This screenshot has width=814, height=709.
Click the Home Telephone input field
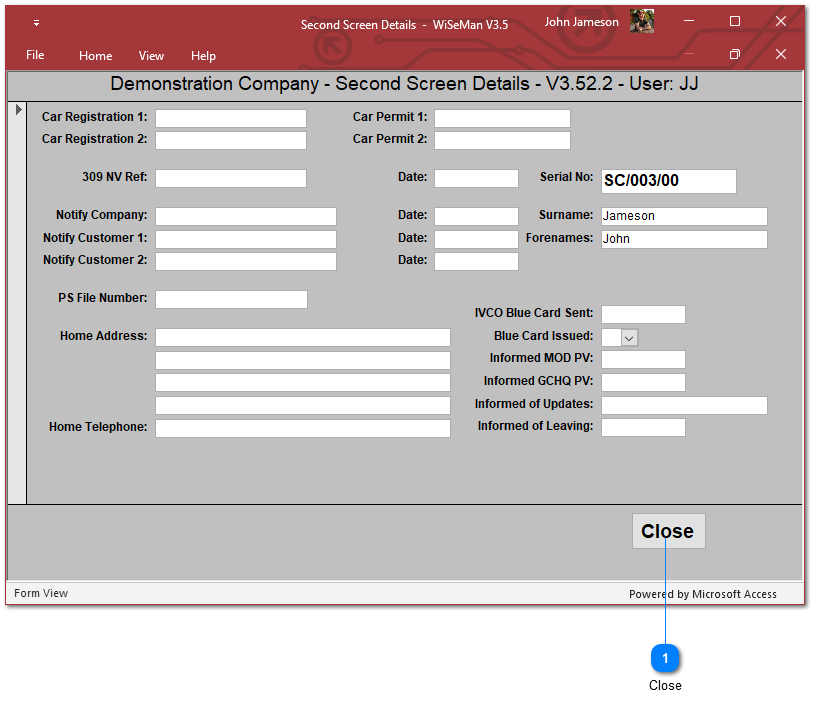(302, 428)
